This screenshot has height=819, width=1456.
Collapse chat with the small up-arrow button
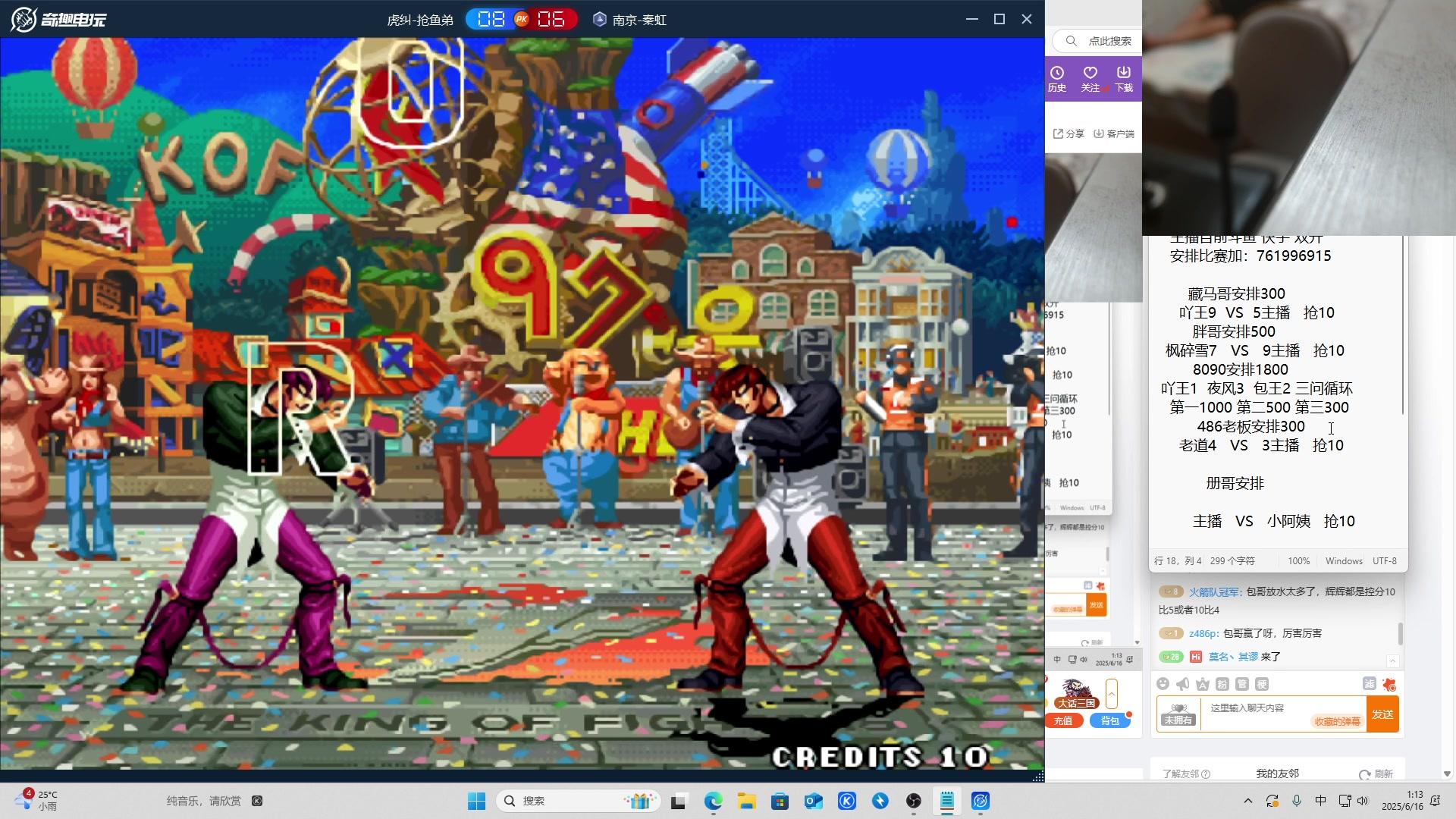pos(1392,661)
